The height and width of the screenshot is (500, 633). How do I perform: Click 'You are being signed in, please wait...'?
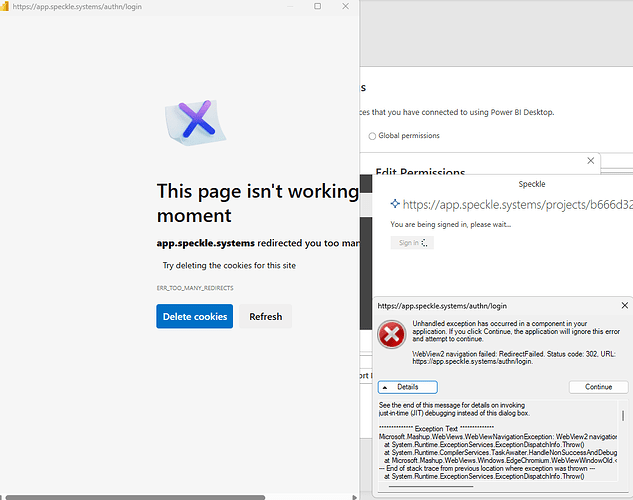pos(451,224)
